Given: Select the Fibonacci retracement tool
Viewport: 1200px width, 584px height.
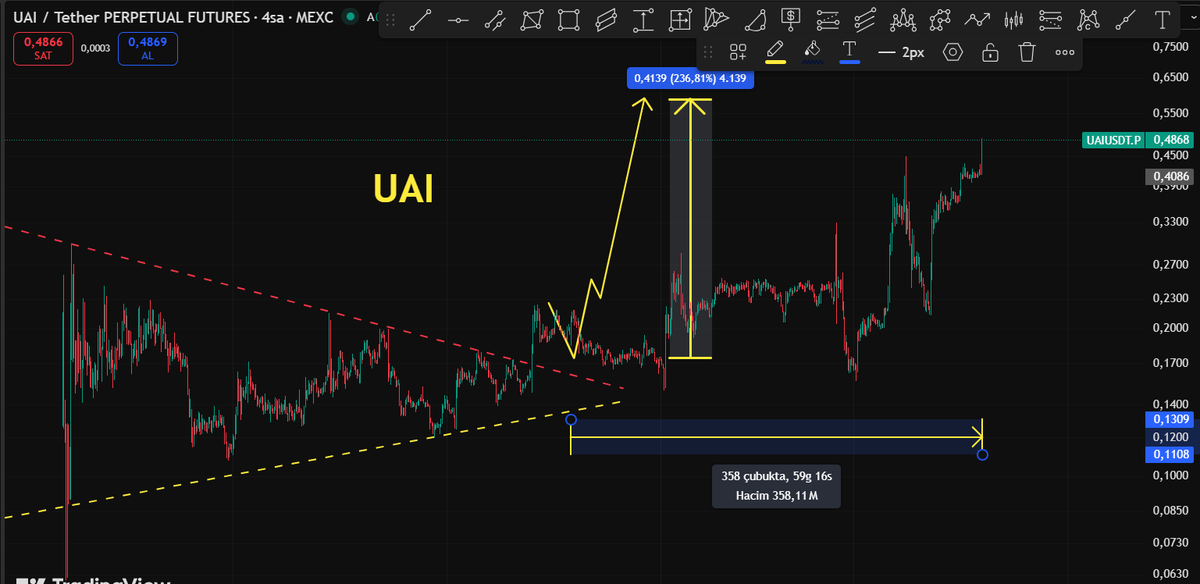Looking at the screenshot, I should point(828,19).
